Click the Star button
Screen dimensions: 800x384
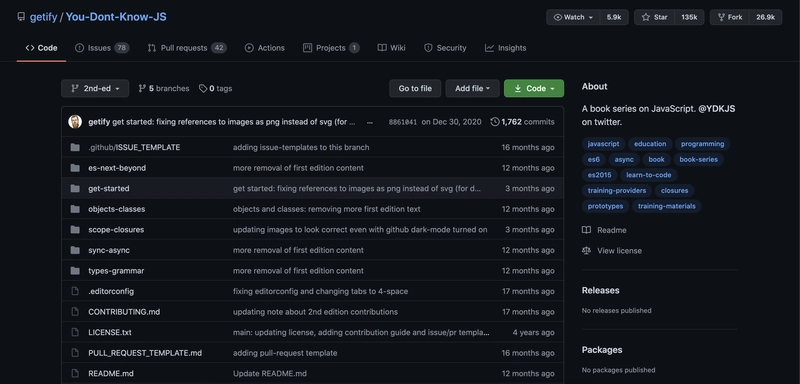(655, 17)
